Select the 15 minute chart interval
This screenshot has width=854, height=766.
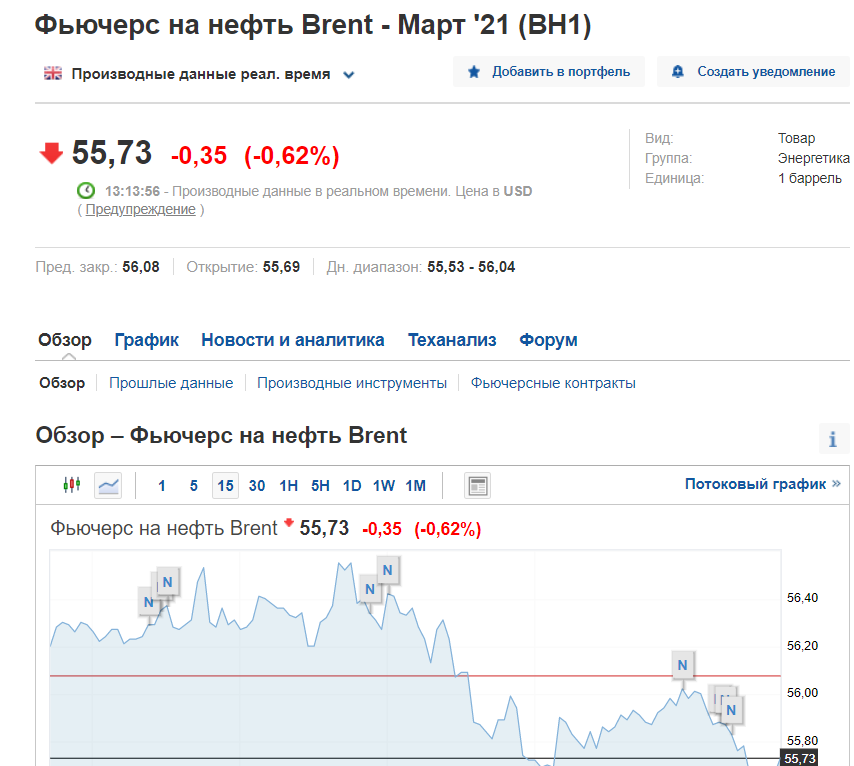point(225,485)
